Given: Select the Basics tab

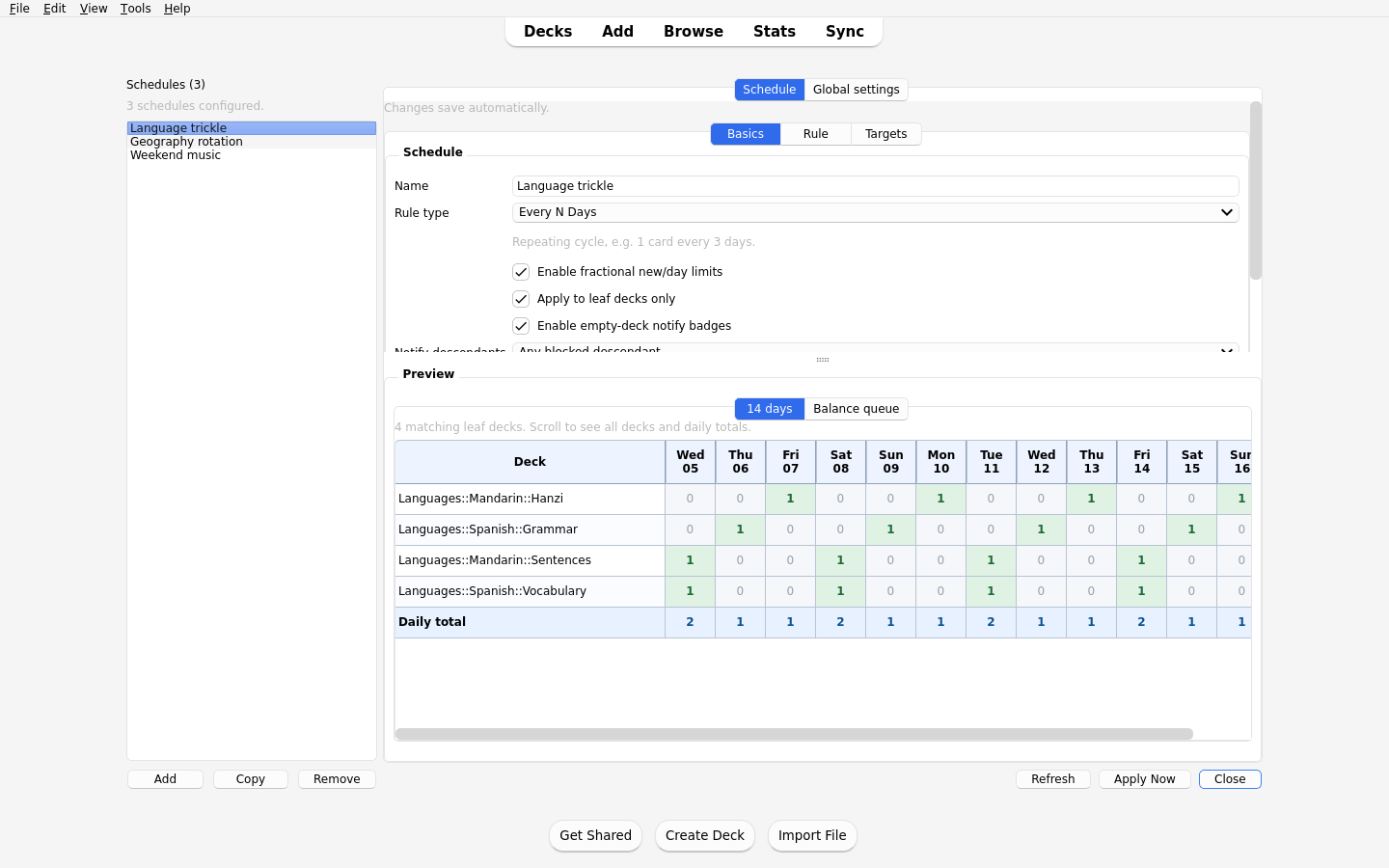Looking at the screenshot, I should point(746,134).
